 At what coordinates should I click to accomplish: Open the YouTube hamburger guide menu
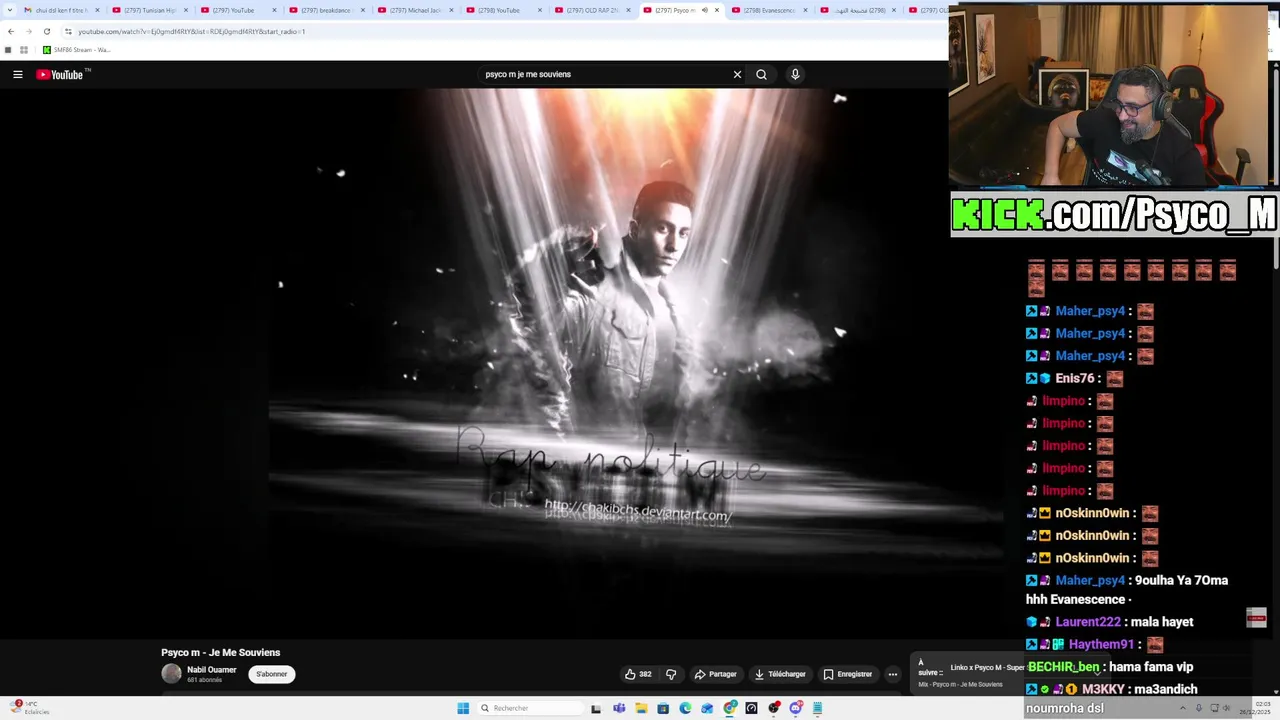click(17, 74)
